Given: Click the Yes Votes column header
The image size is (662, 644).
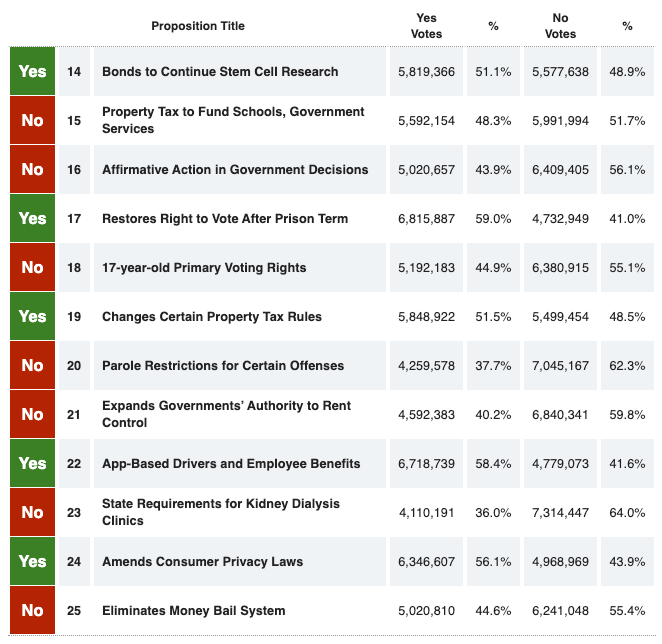Looking at the screenshot, I should tap(426, 26).
